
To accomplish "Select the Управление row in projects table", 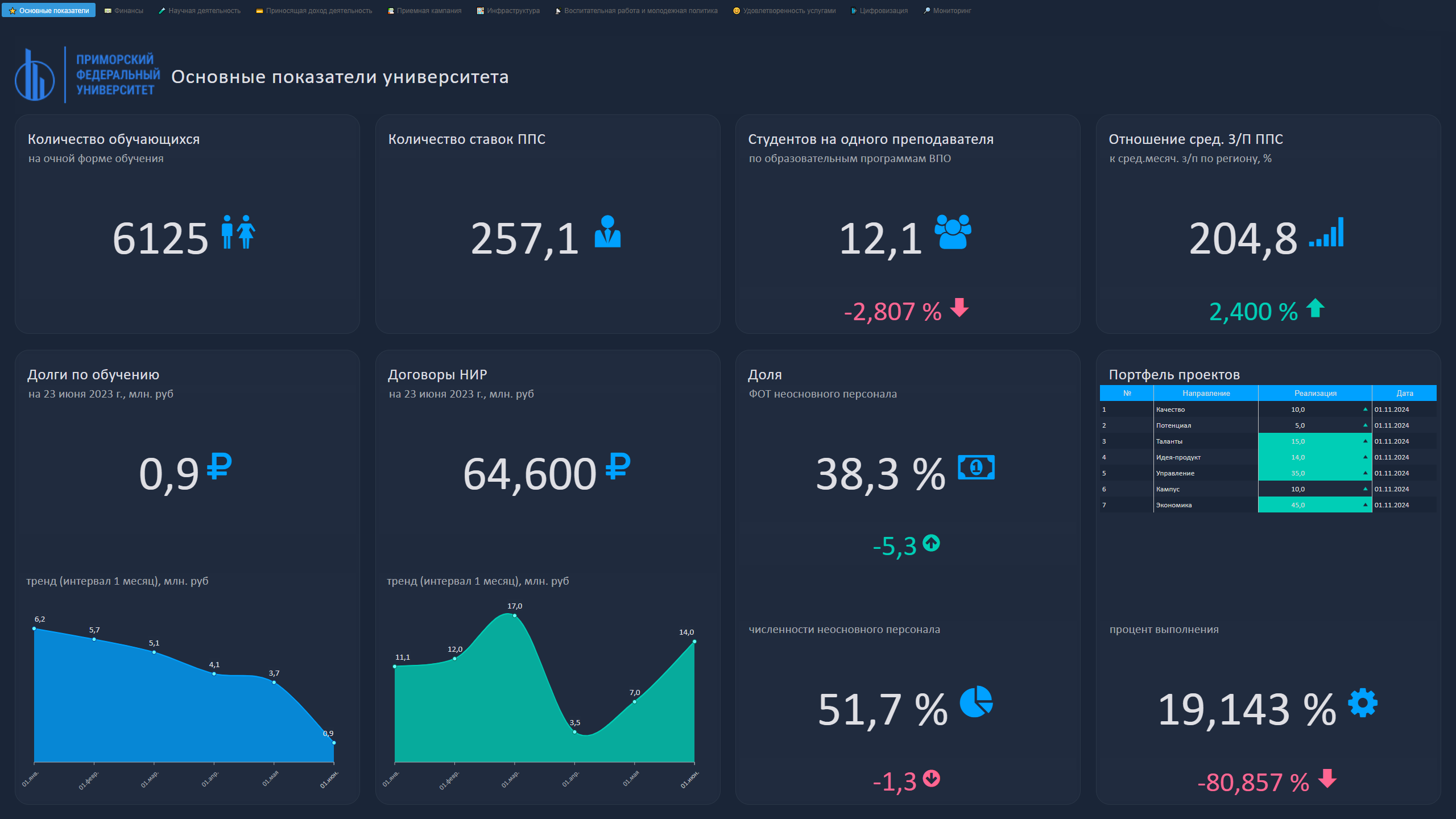I will 1175,473.
